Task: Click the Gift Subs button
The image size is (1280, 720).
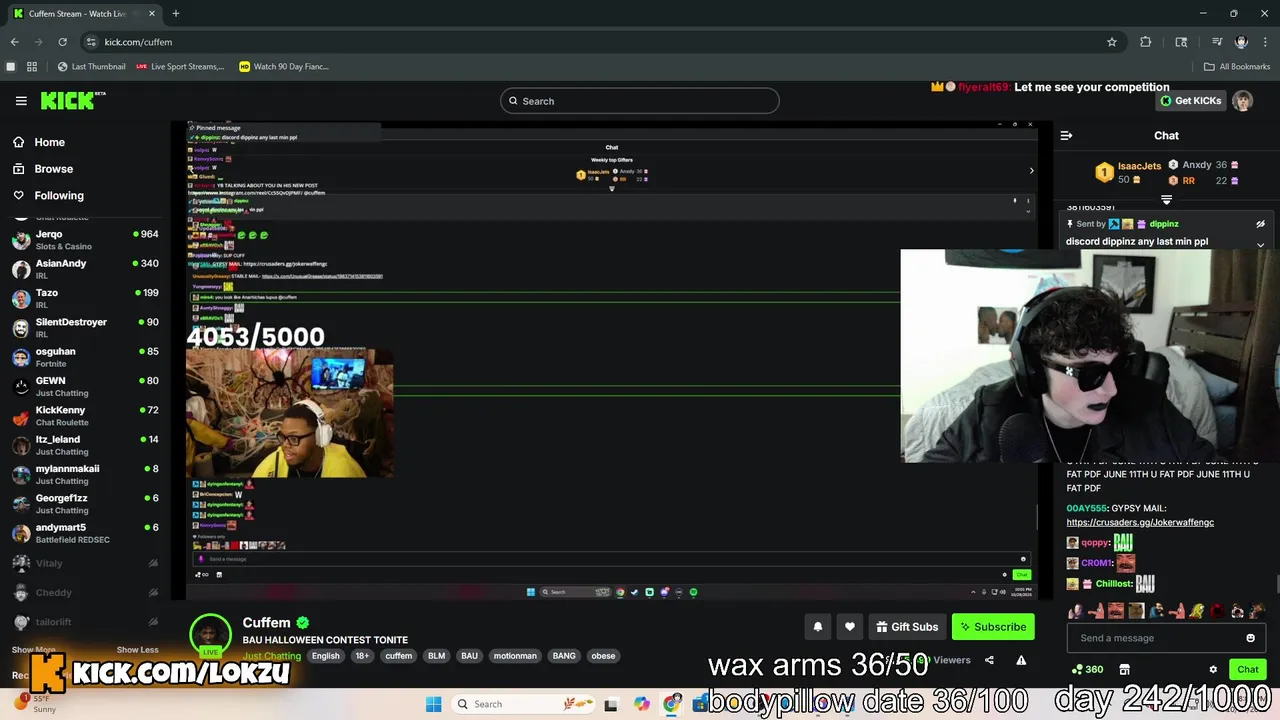Action: click(907, 627)
